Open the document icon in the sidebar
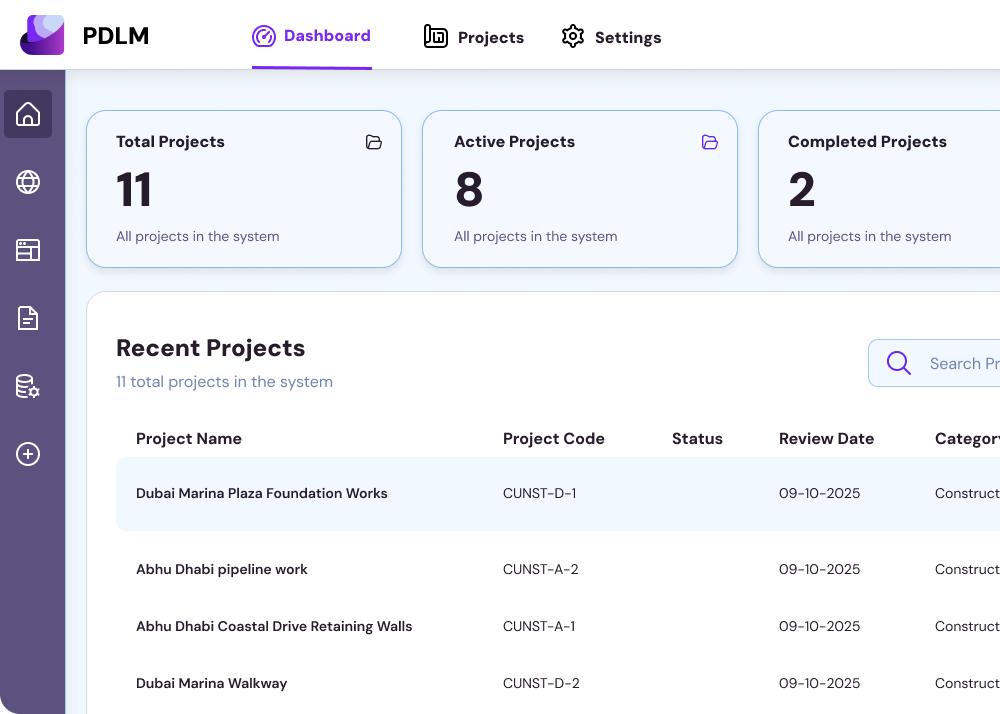1000x714 pixels. tap(27, 318)
